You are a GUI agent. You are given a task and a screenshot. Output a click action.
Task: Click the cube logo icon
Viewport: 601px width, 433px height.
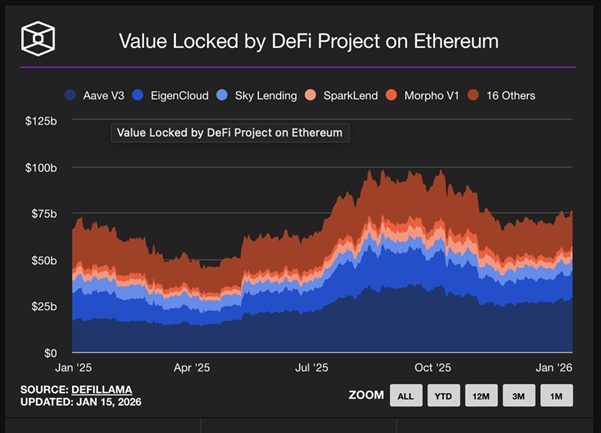40,40
